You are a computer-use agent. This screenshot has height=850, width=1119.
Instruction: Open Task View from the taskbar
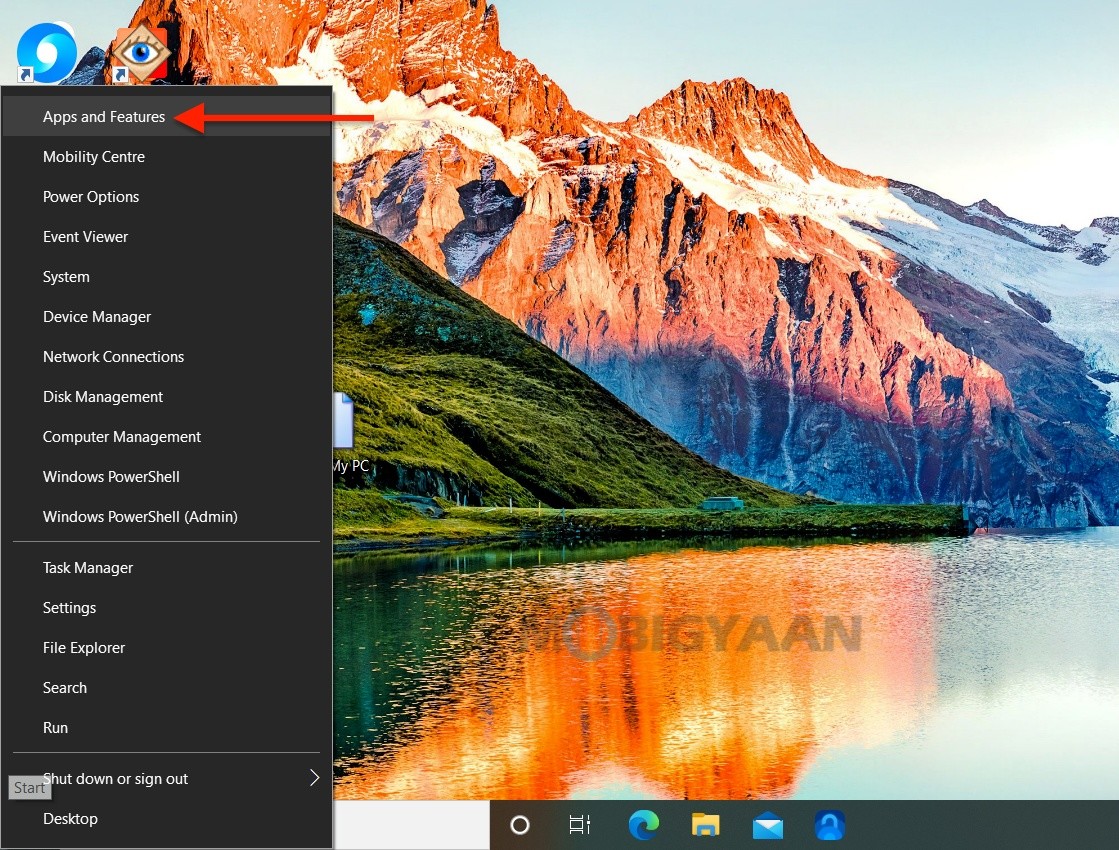coord(579,825)
